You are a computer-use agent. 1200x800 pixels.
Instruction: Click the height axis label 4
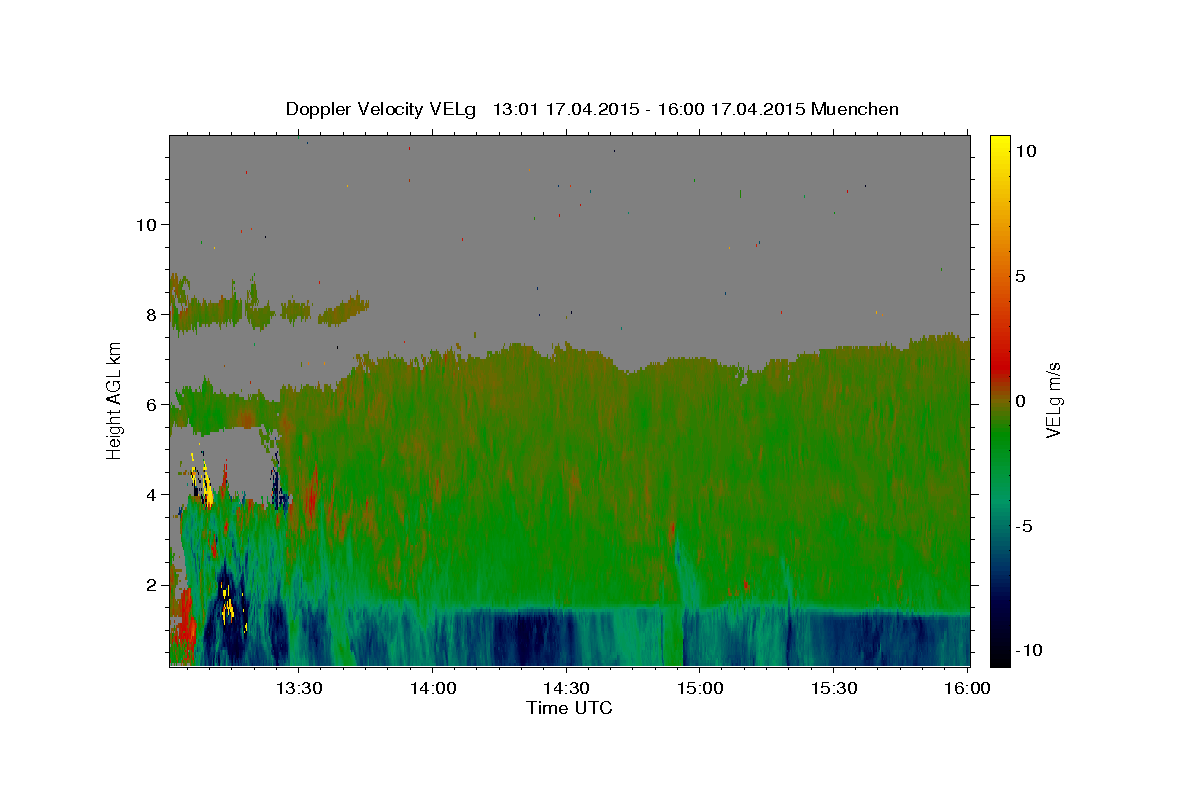[x=152, y=495]
